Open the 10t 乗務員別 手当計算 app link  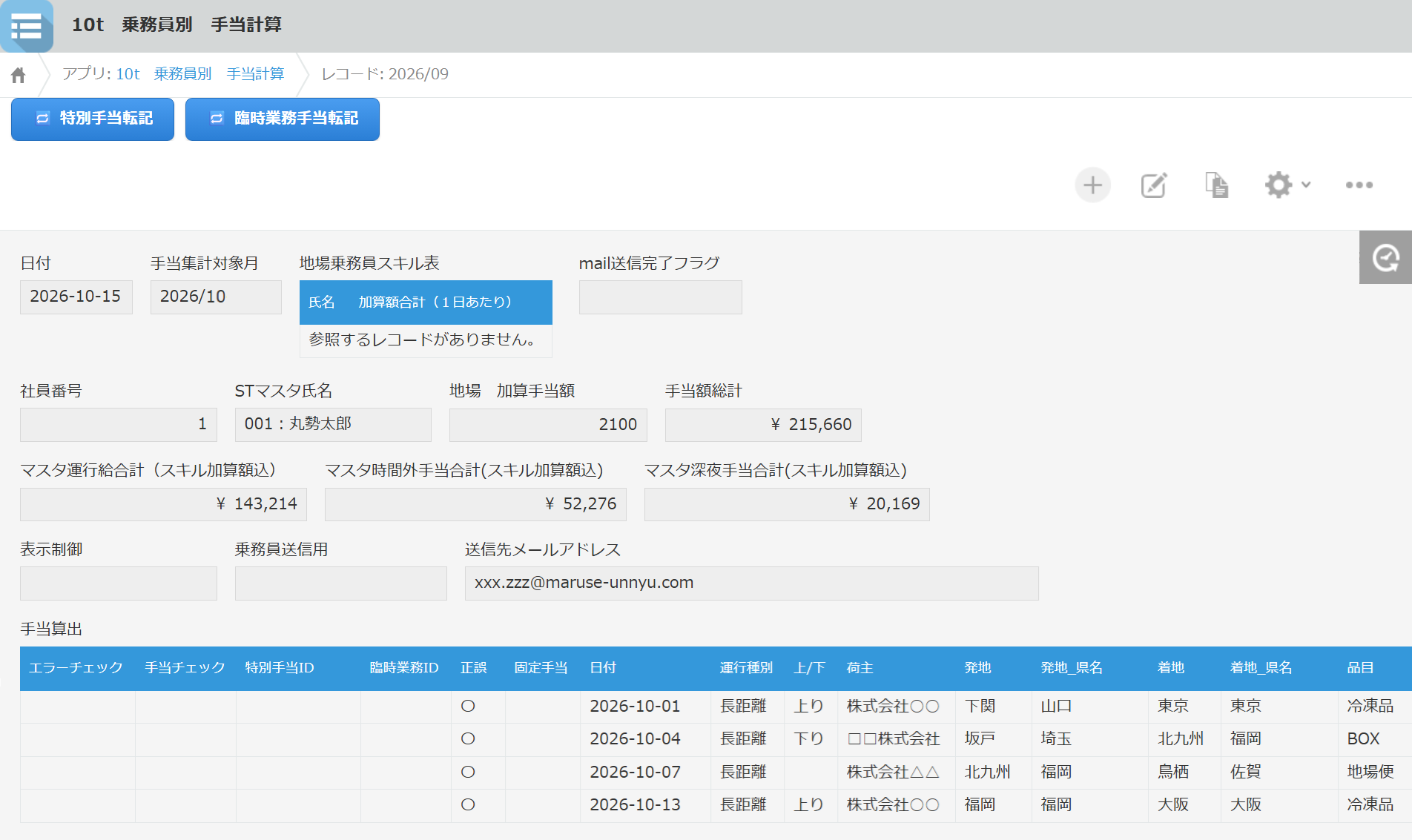200,74
